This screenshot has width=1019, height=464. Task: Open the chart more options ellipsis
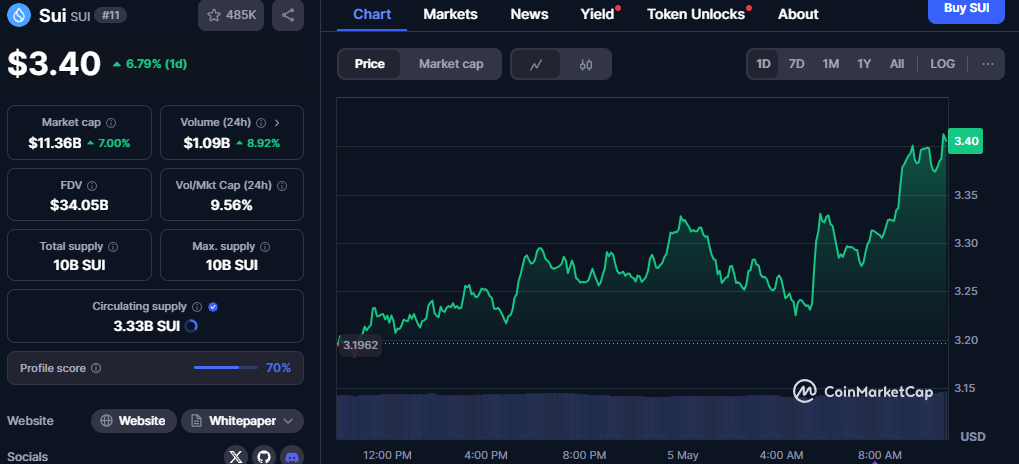(x=988, y=64)
